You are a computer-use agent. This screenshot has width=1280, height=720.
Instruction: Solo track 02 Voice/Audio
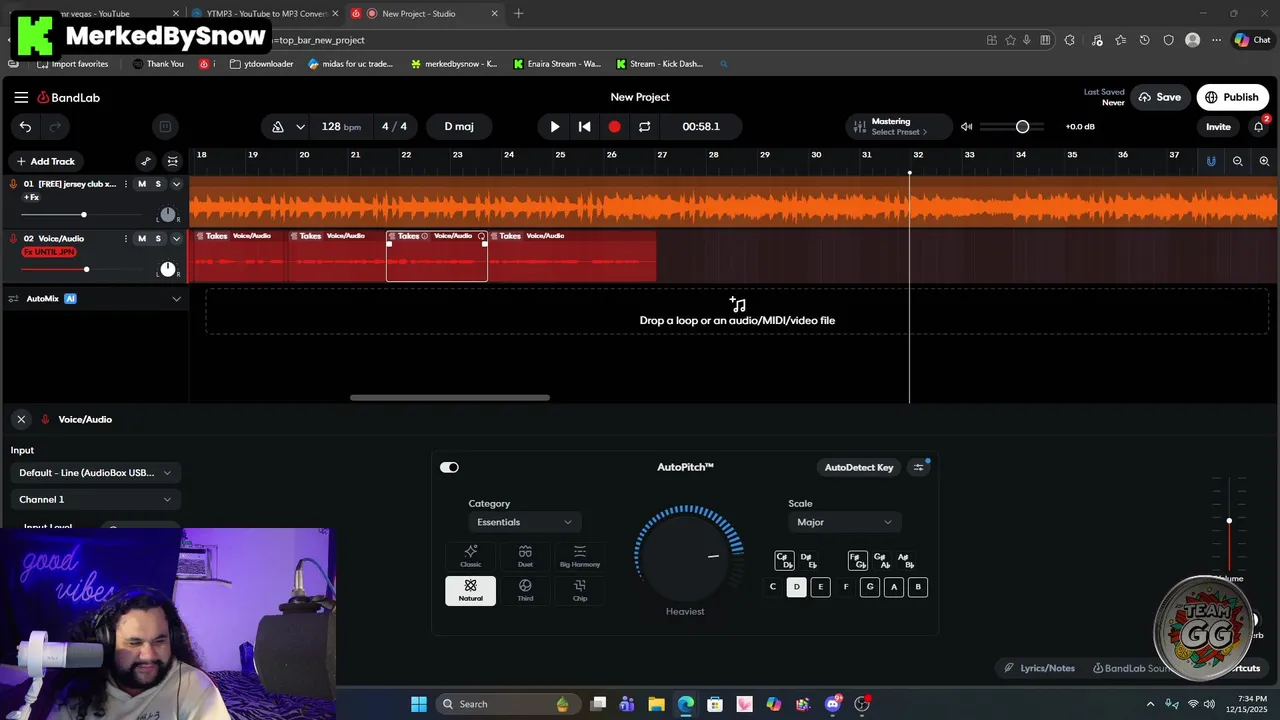[158, 238]
